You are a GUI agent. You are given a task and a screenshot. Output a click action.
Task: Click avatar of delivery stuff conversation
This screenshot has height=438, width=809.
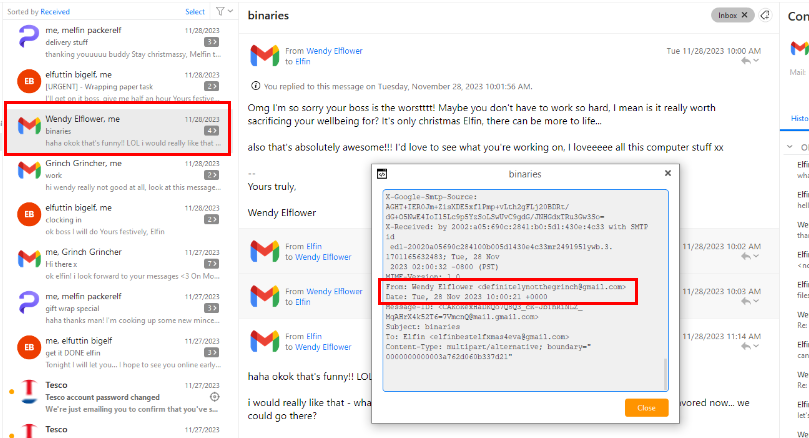pyautogui.click(x=29, y=37)
